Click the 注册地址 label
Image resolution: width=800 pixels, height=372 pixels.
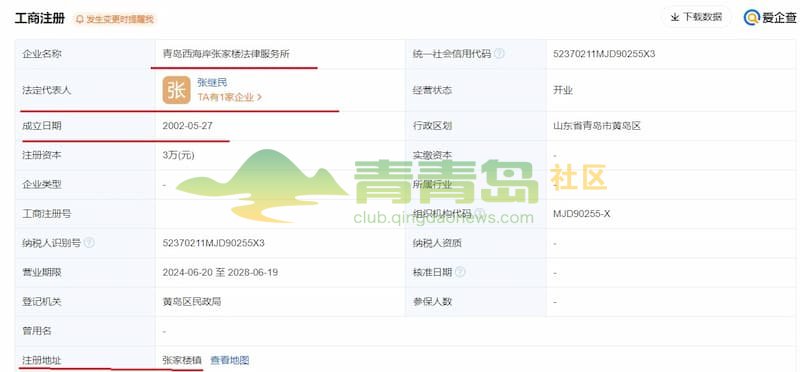pyautogui.click(x=42, y=360)
